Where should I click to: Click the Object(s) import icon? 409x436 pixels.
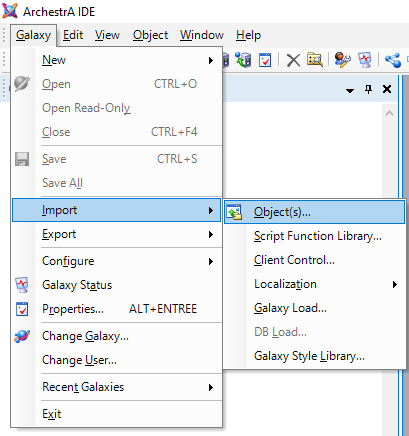(235, 212)
